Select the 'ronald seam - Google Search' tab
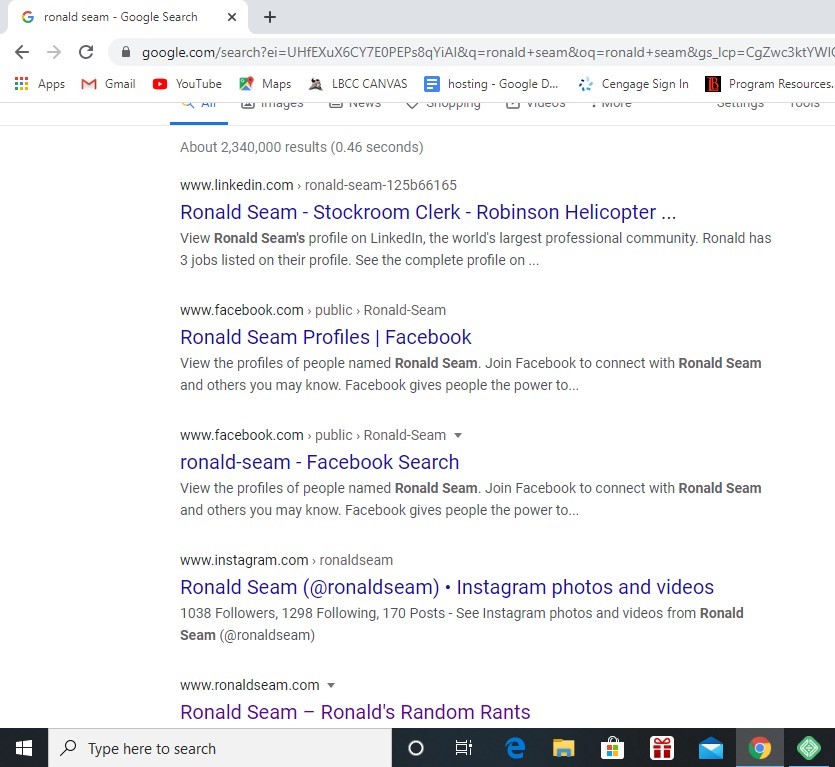Screen dimensions: 835x767 coord(120,17)
